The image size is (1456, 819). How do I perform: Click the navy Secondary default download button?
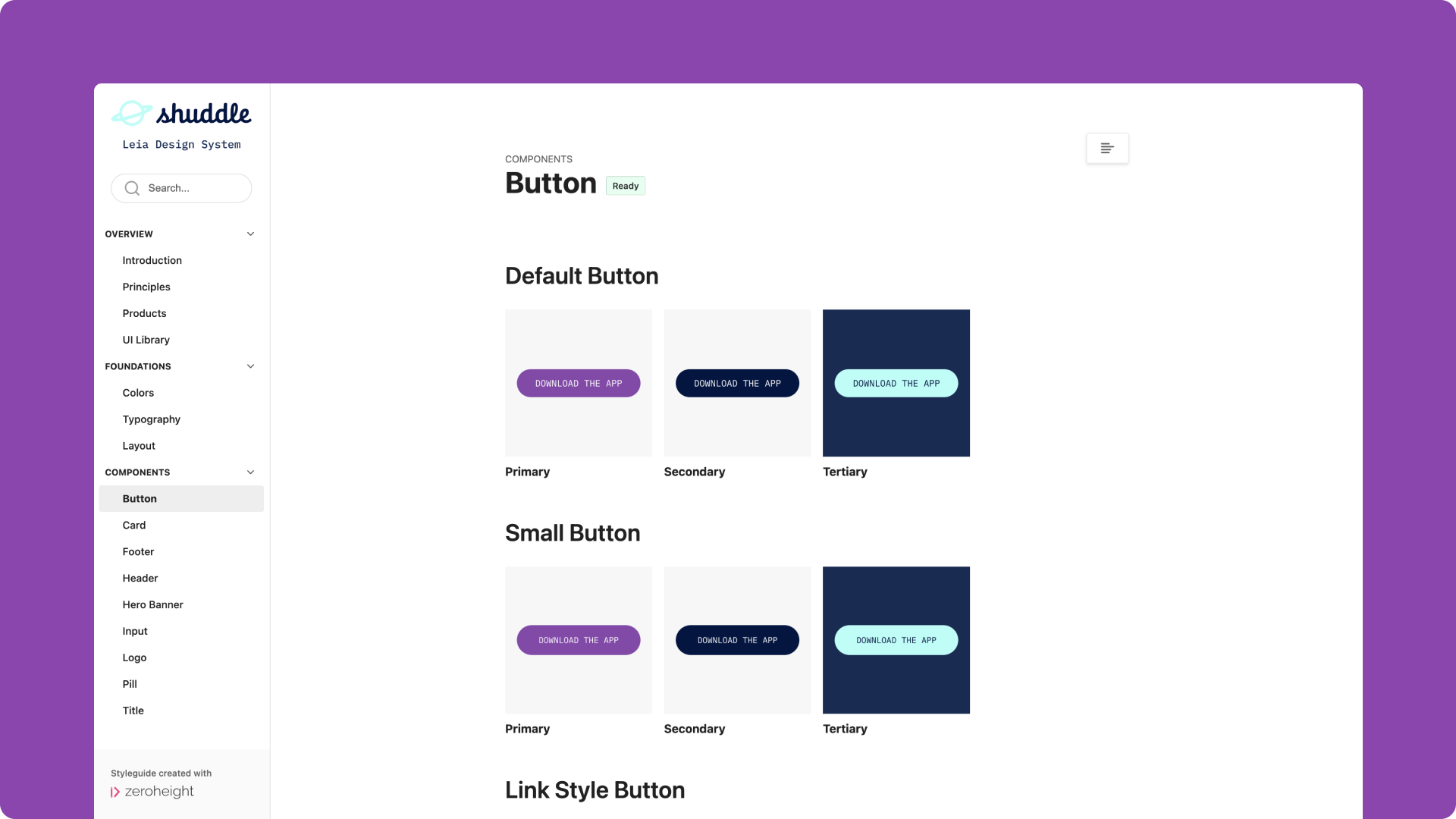[x=737, y=383]
